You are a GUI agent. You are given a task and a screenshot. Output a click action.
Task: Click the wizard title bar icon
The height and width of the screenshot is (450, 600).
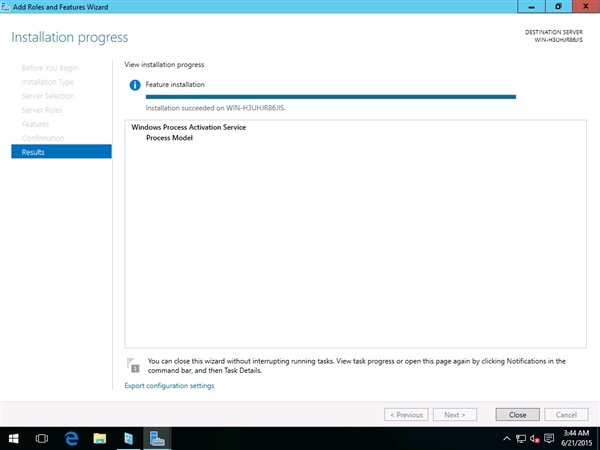(x=6, y=7)
